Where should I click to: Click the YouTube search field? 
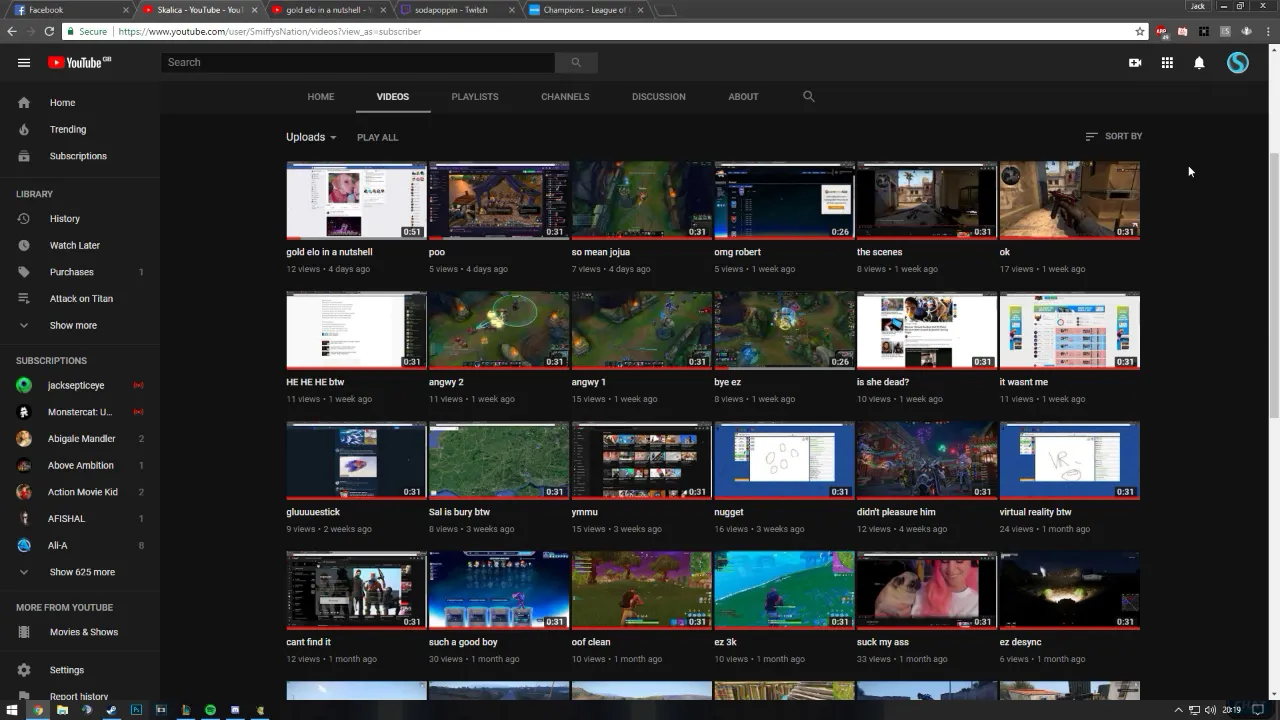click(358, 62)
